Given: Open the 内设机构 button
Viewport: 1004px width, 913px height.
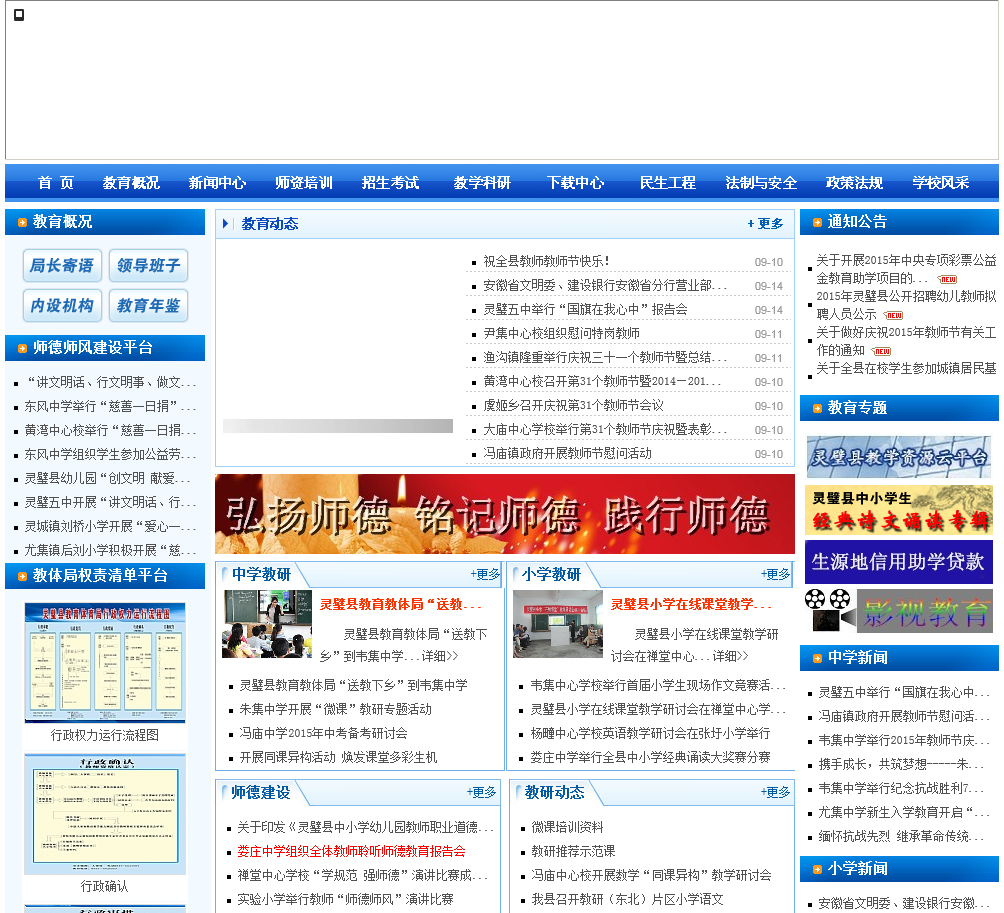Looking at the screenshot, I should click(62, 305).
